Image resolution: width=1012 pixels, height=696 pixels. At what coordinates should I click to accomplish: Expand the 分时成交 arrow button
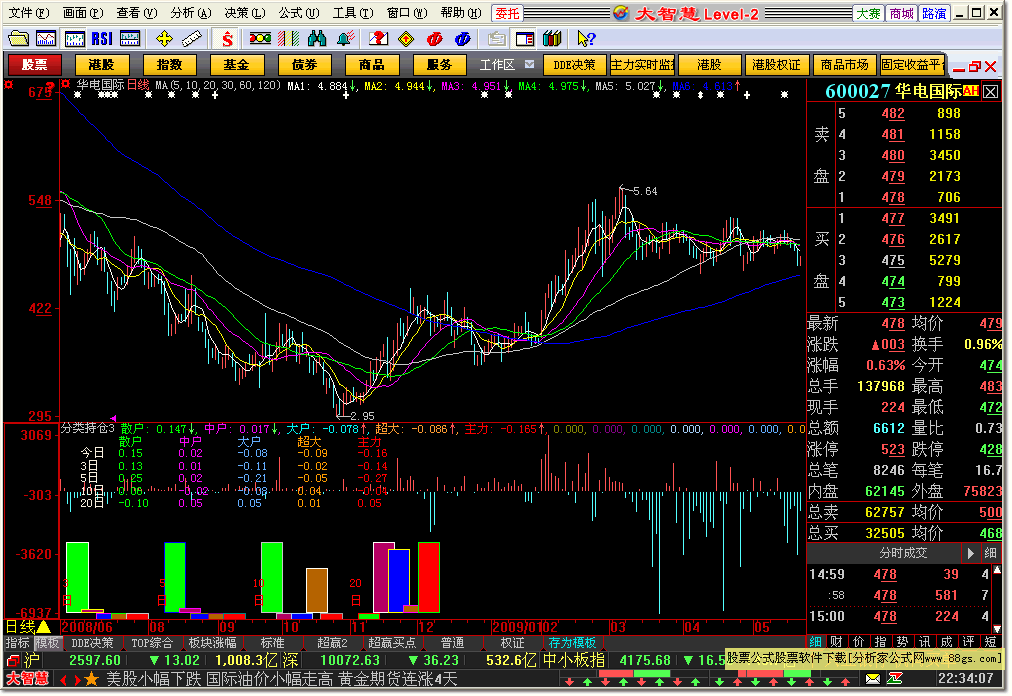[x=970, y=553]
